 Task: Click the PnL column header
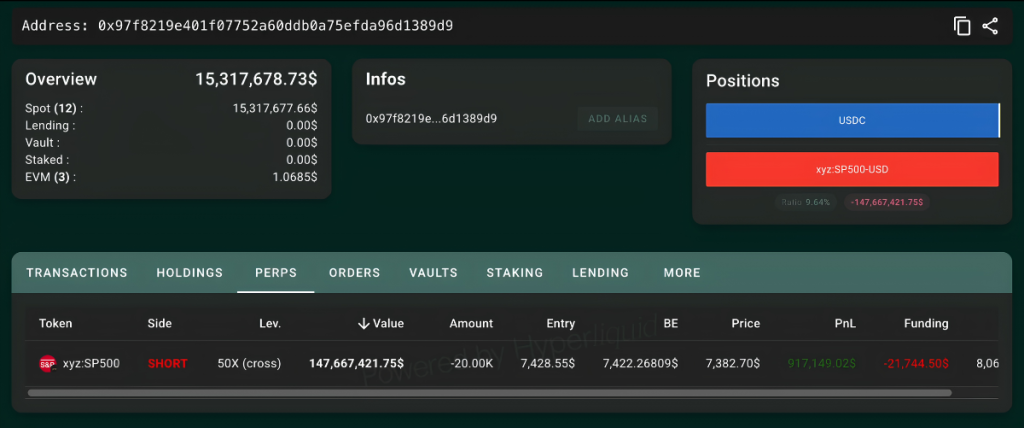point(844,323)
